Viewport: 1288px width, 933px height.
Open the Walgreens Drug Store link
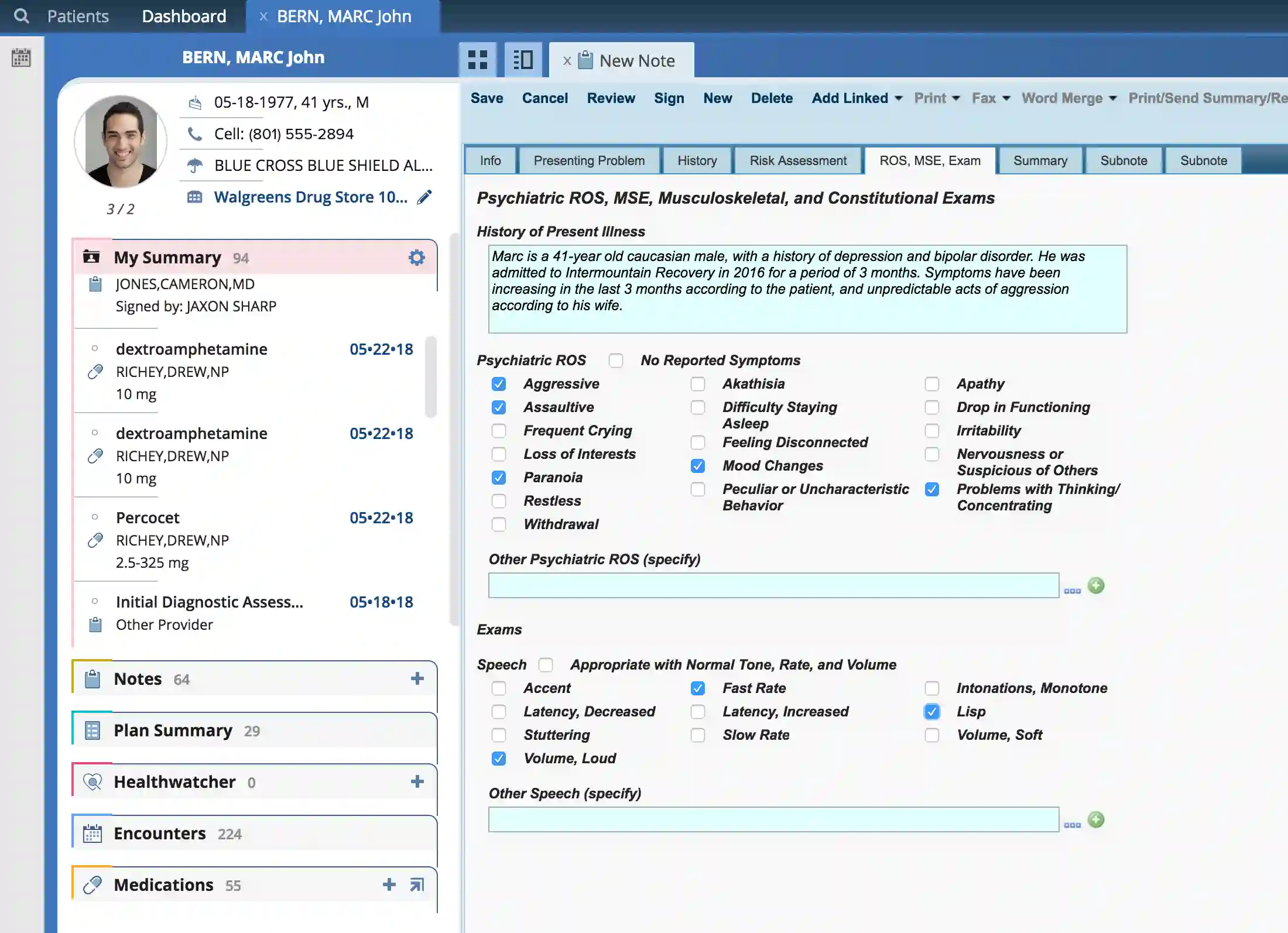click(310, 197)
